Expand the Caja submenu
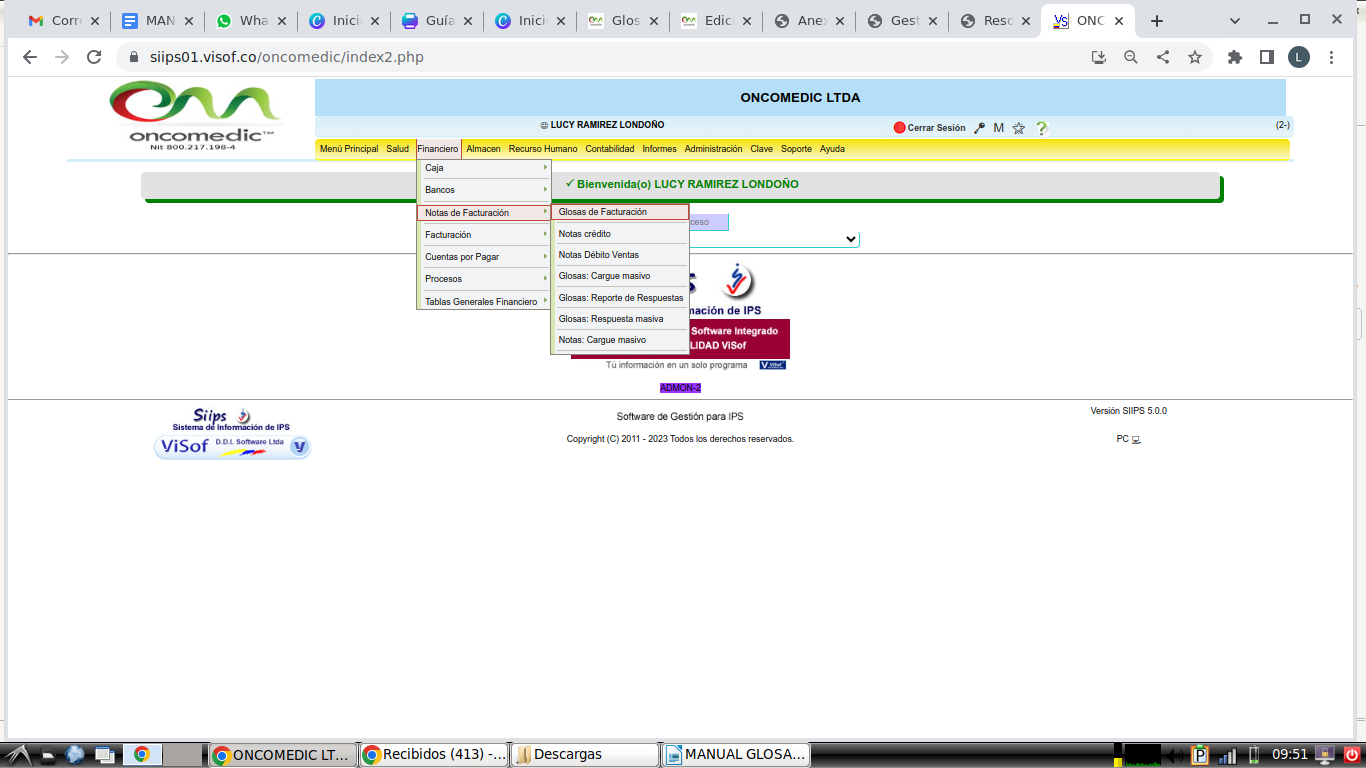This screenshot has width=1366, height=768. point(484,168)
